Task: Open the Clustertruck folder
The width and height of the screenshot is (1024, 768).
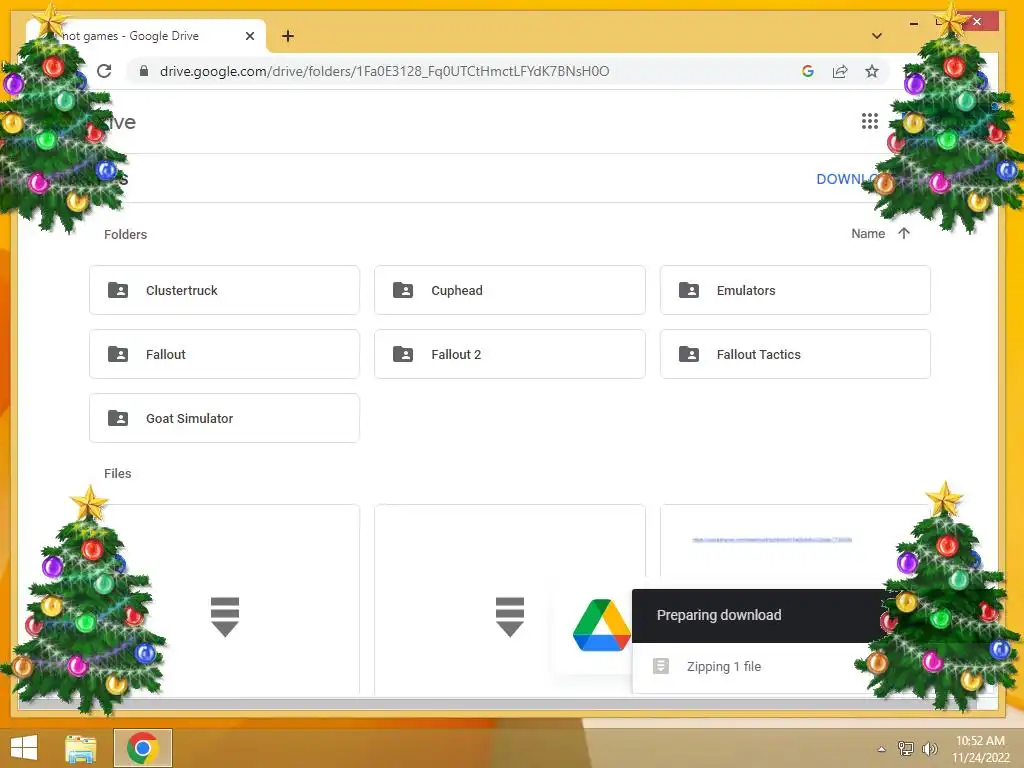Action: [224, 290]
